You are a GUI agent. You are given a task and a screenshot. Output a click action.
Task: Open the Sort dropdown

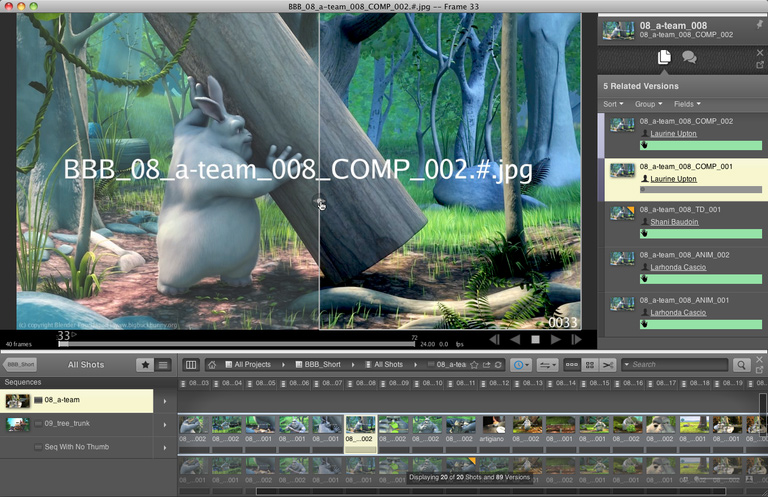point(613,104)
